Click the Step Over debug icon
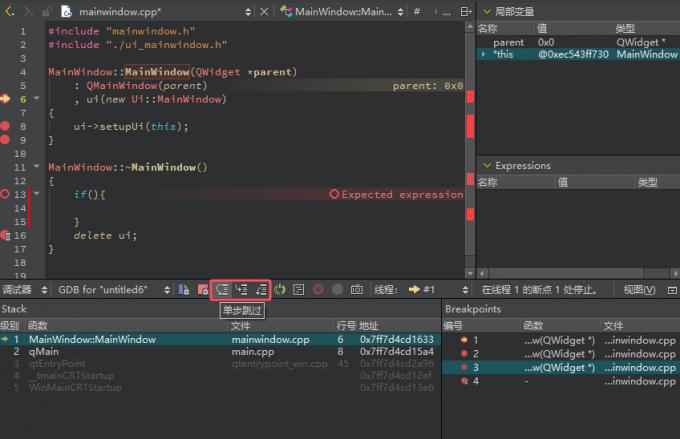Viewport: 680px width, 439px height. (x=222, y=289)
